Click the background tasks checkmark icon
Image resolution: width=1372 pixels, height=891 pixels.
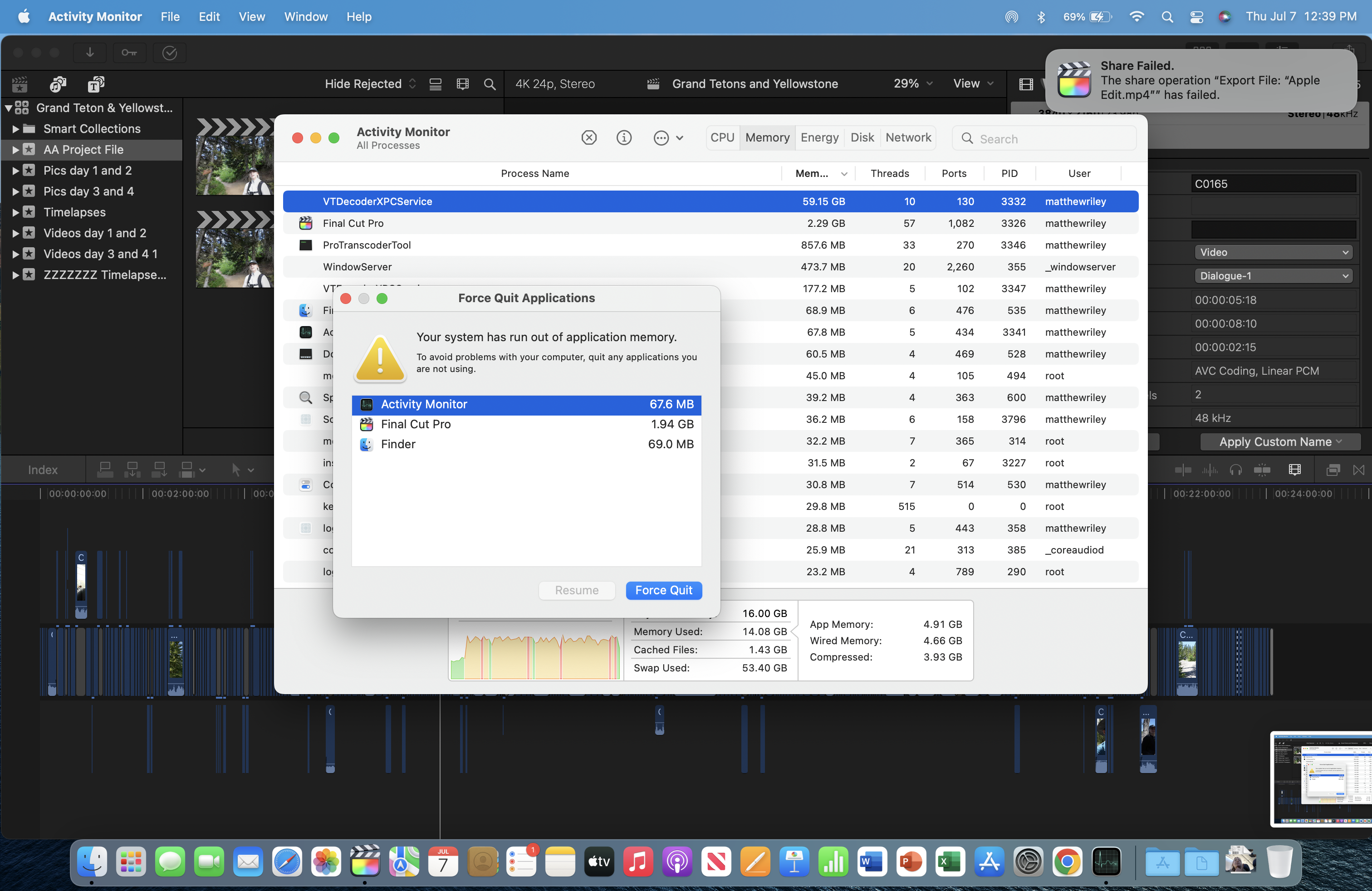[170, 53]
